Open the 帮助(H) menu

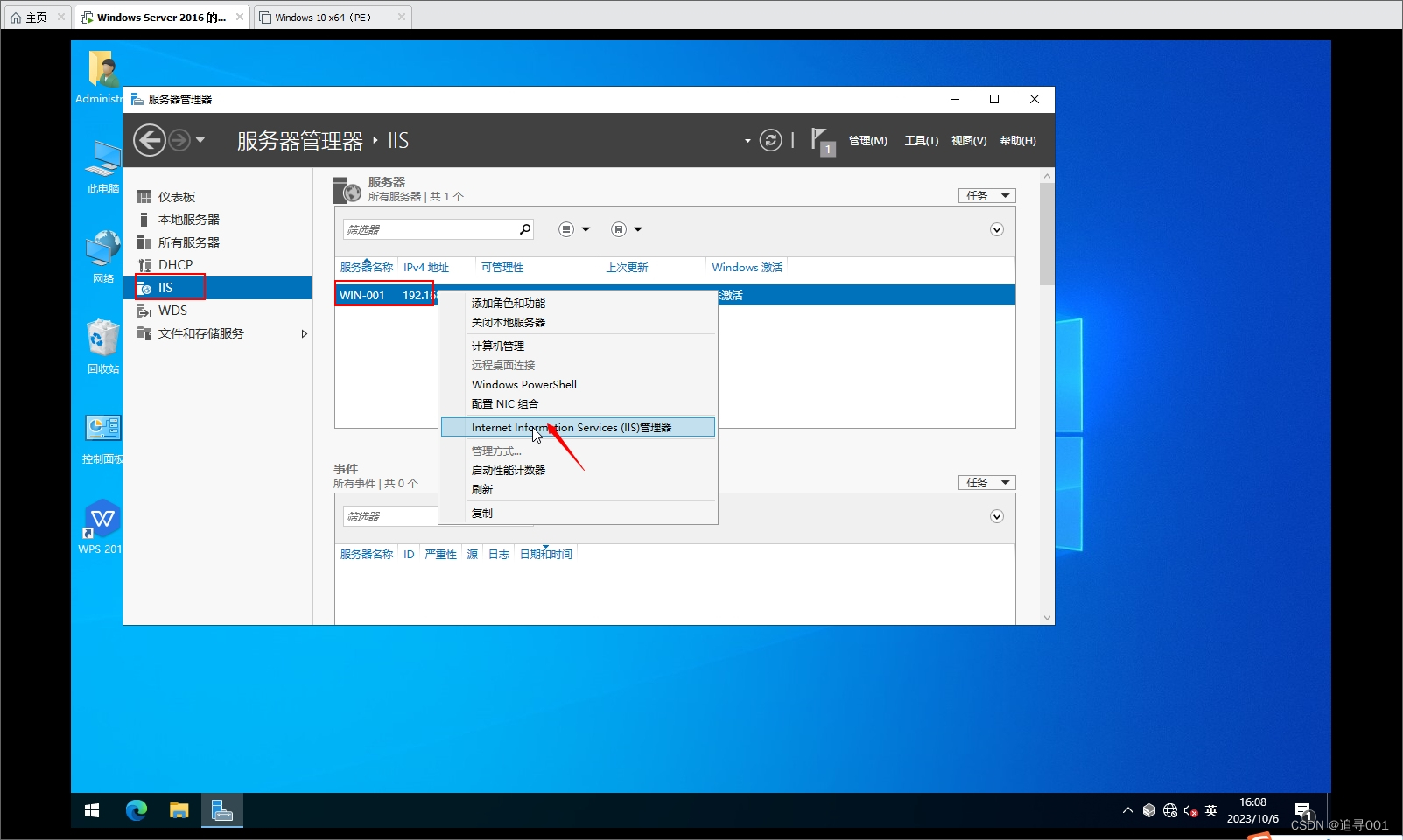click(x=1018, y=141)
